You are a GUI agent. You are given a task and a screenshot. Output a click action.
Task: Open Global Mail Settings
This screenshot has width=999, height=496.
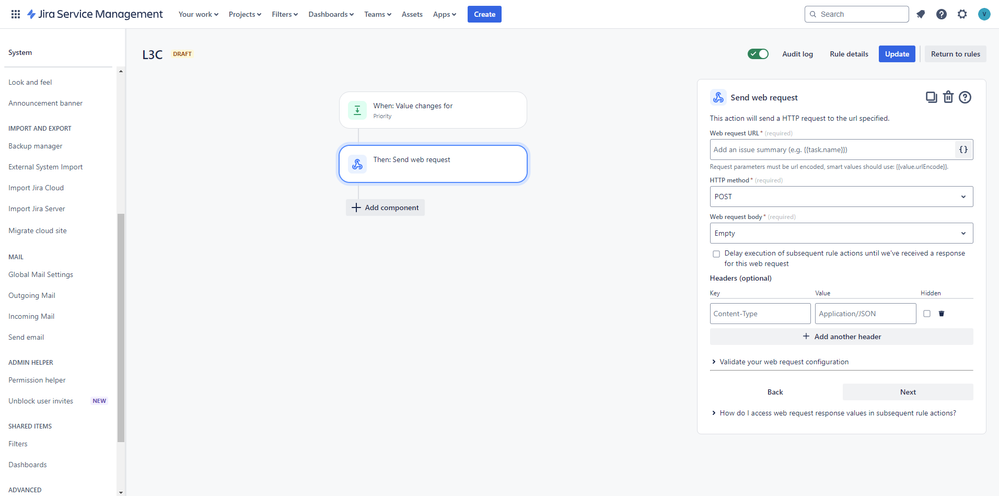point(41,274)
